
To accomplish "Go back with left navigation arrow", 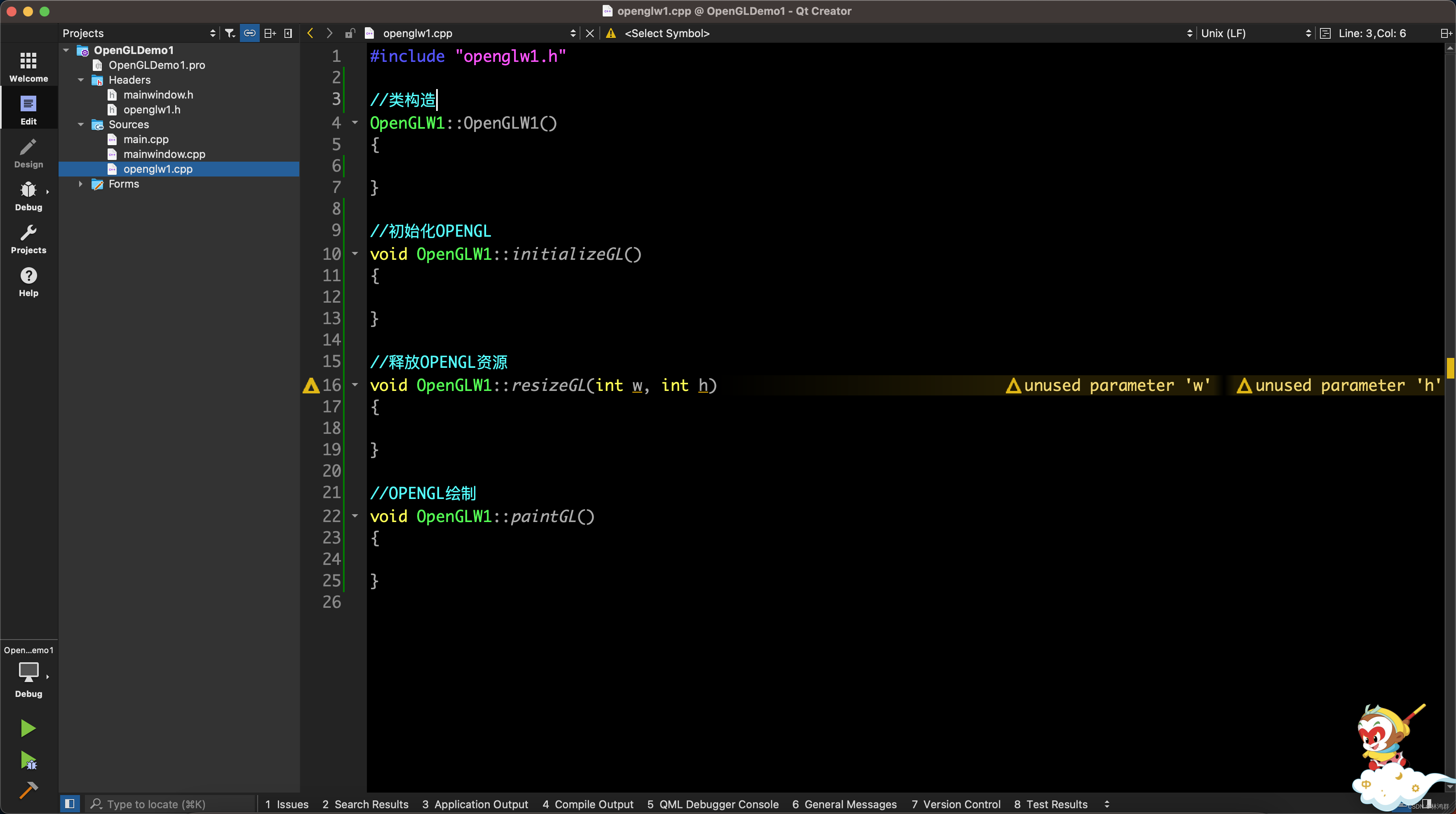I will [x=310, y=33].
